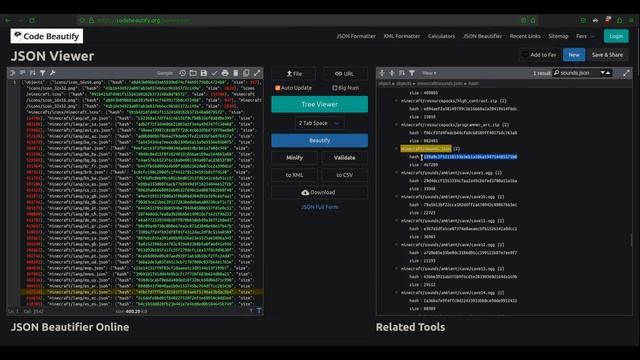
Task: Open Sitemap navigation item
Action: 558,36
